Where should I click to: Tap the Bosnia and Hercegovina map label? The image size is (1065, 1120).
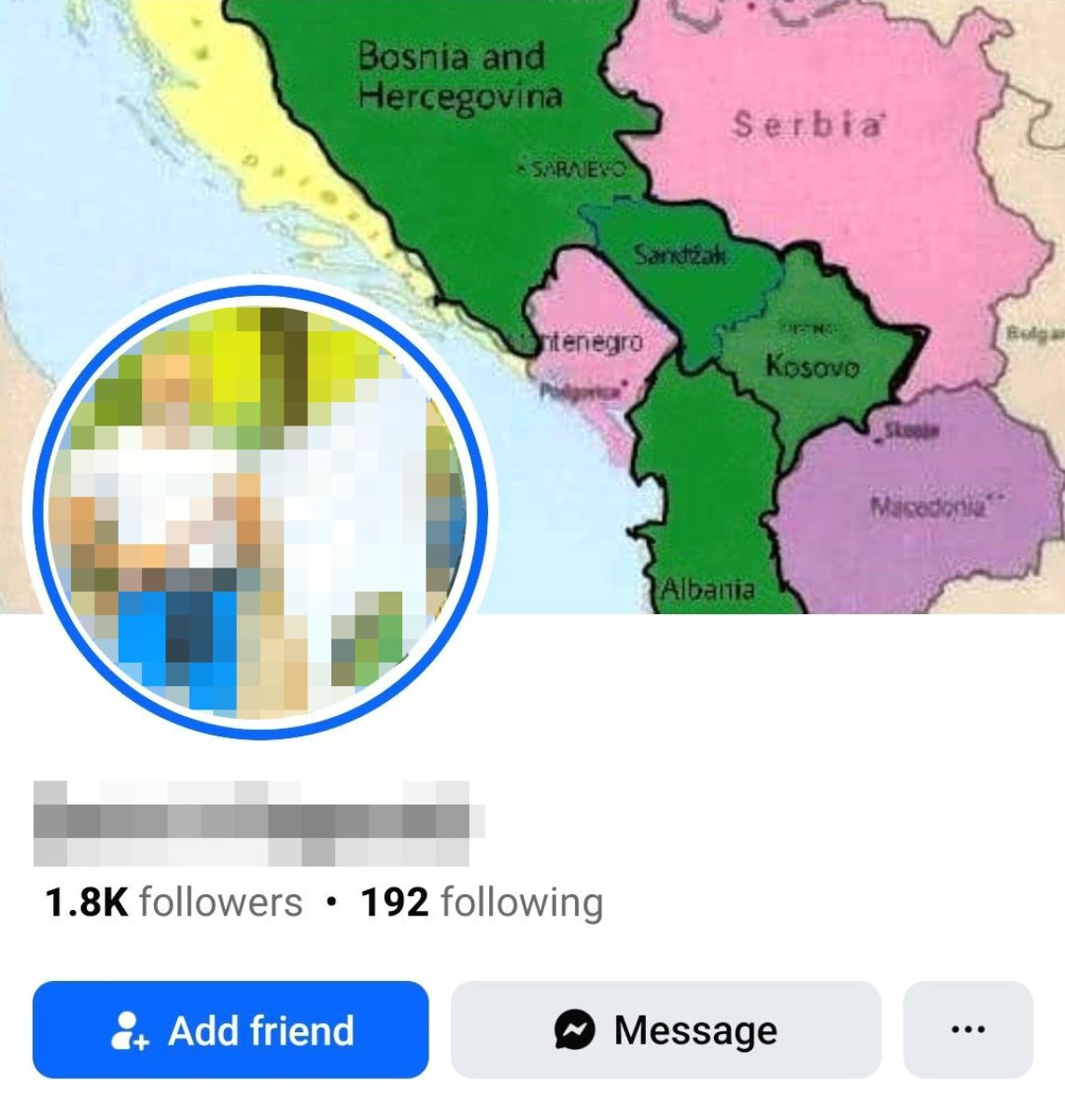coord(459,77)
